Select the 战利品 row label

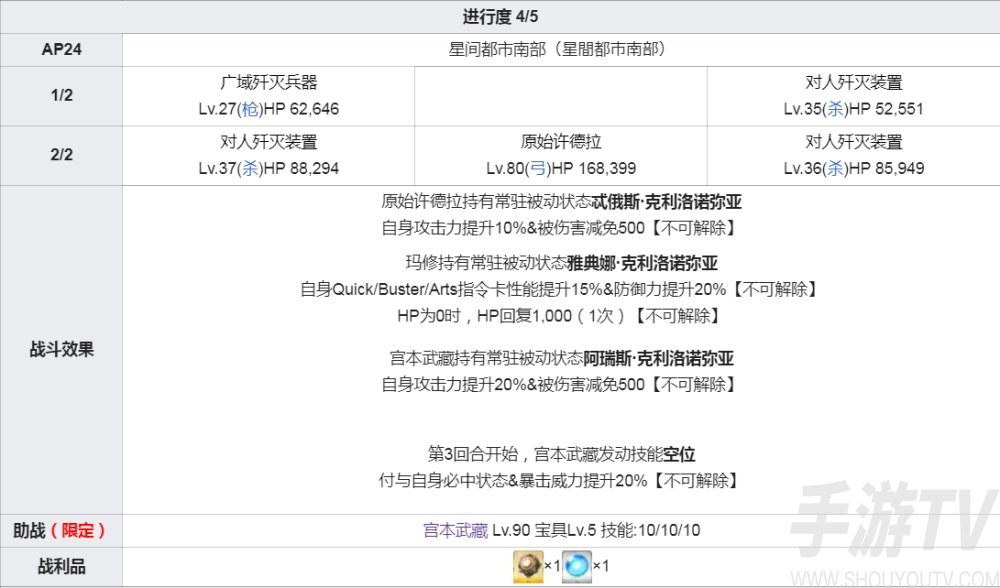point(61,566)
